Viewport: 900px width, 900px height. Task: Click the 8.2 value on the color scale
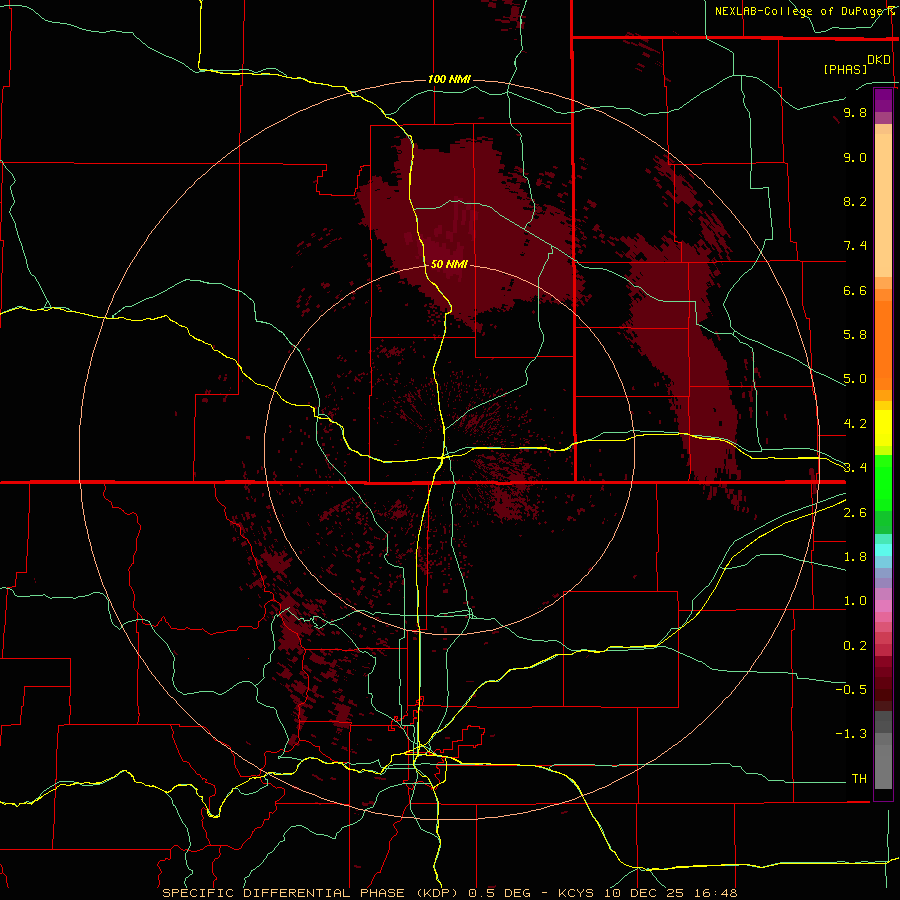click(x=855, y=201)
